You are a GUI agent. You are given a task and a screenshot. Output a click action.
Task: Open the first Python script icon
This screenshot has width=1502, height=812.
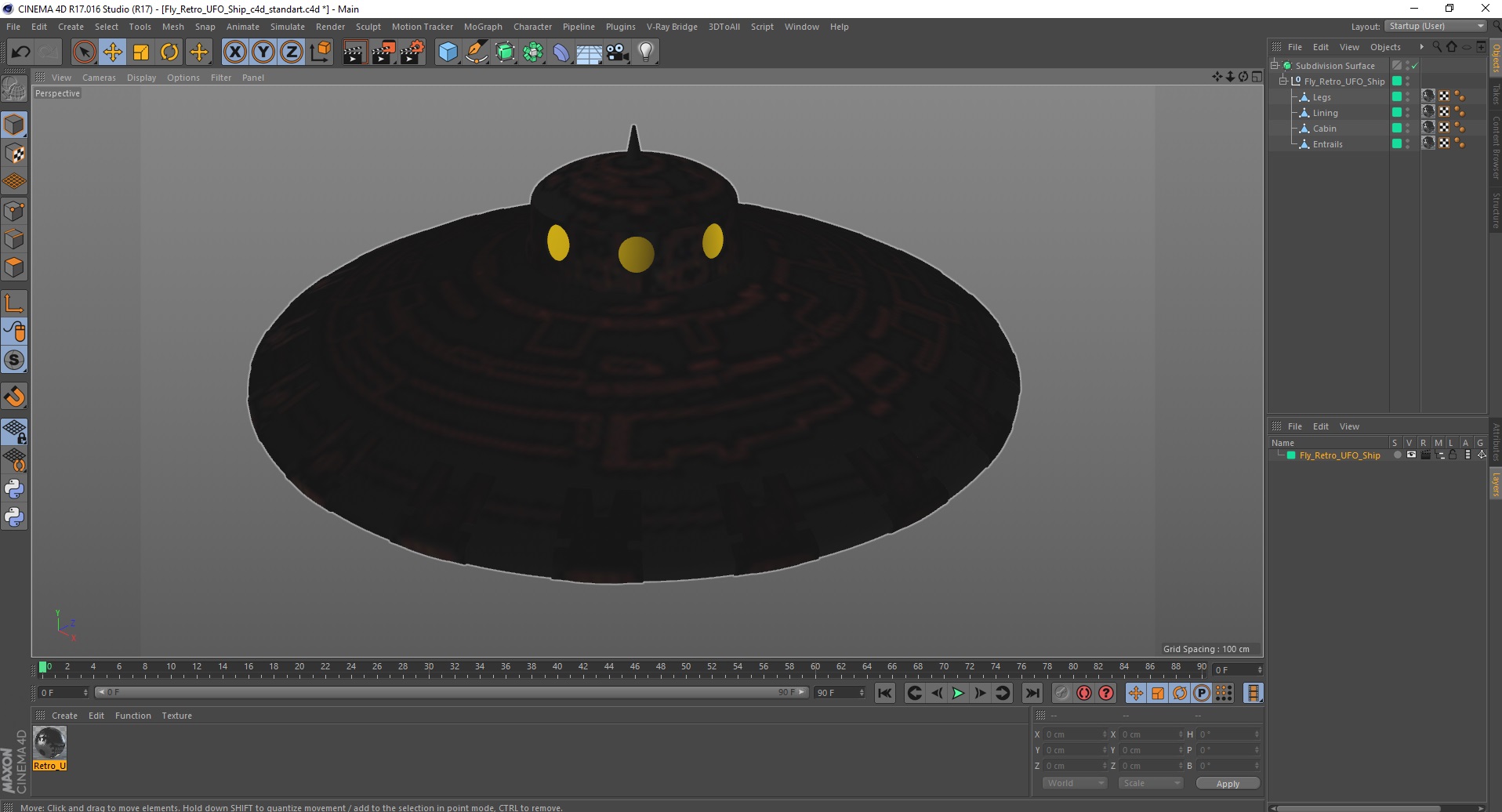14,489
